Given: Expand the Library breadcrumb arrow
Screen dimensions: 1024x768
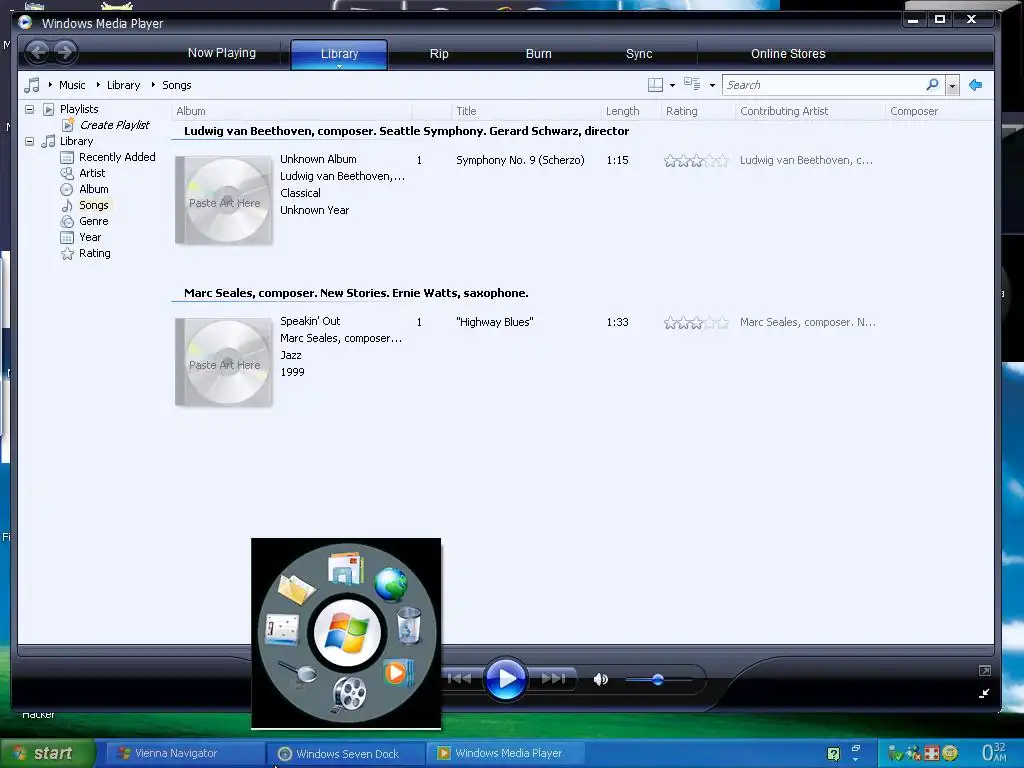Looking at the screenshot, I should click(98, 85).
